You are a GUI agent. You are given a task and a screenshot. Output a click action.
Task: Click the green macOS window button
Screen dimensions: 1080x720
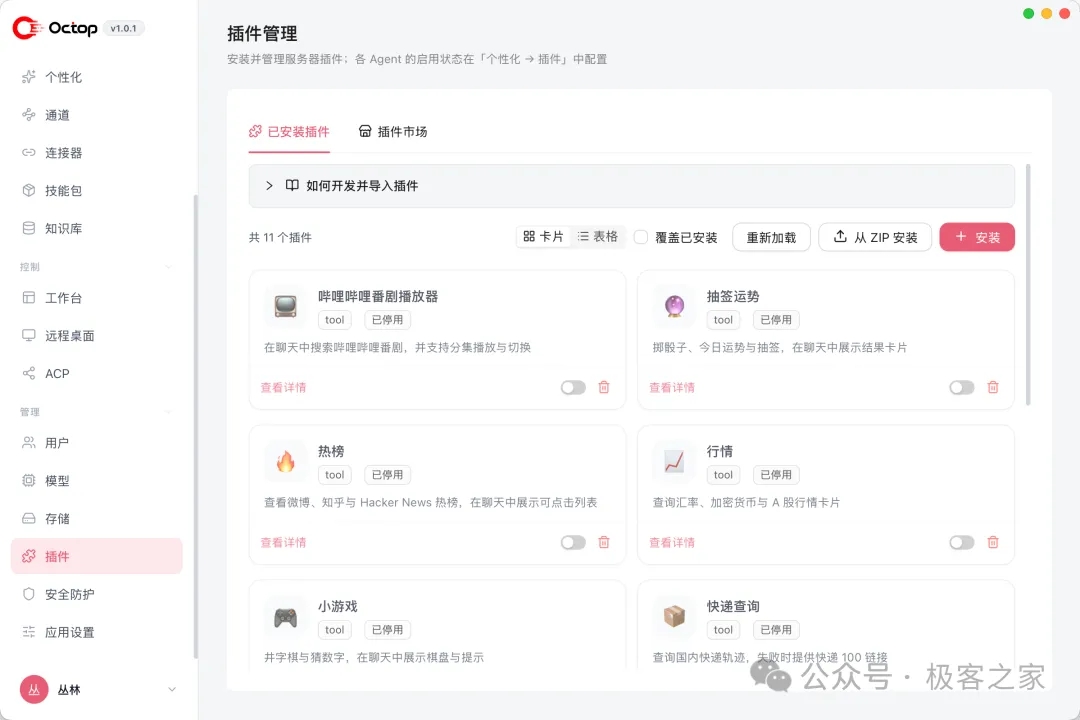[1028, 14]
